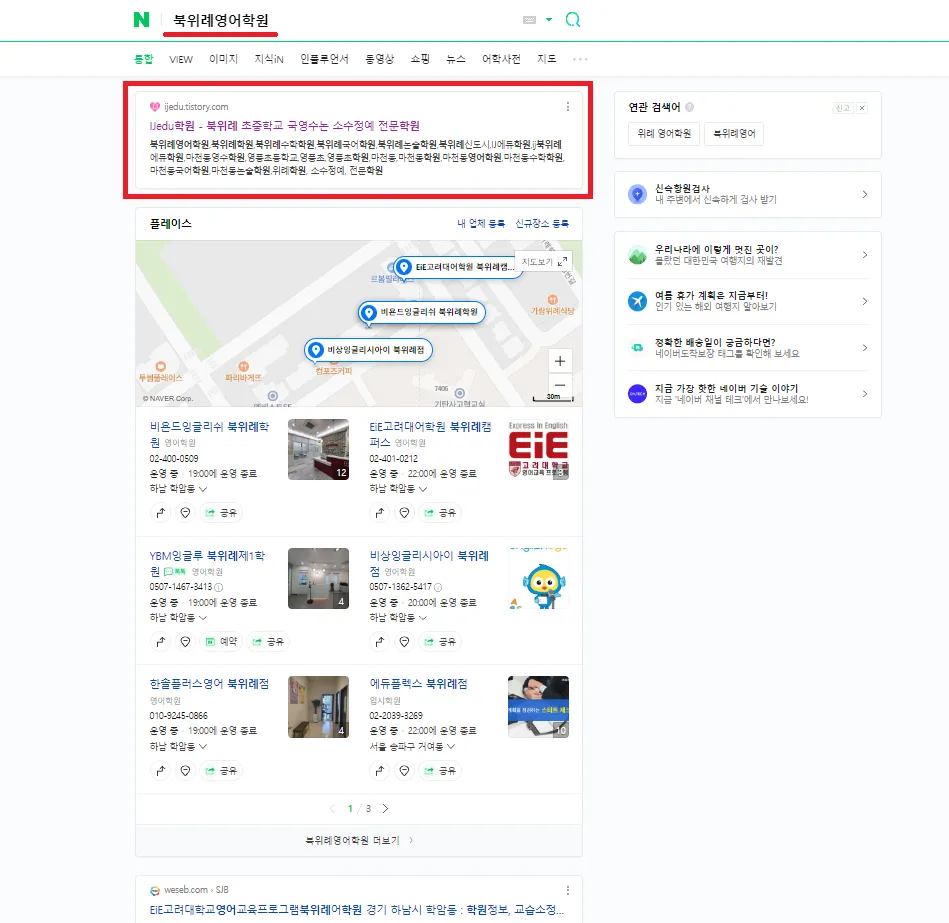Open the IJedu학원 result title link
Viewport: 949px width, 923px height.
click(284, 126)
